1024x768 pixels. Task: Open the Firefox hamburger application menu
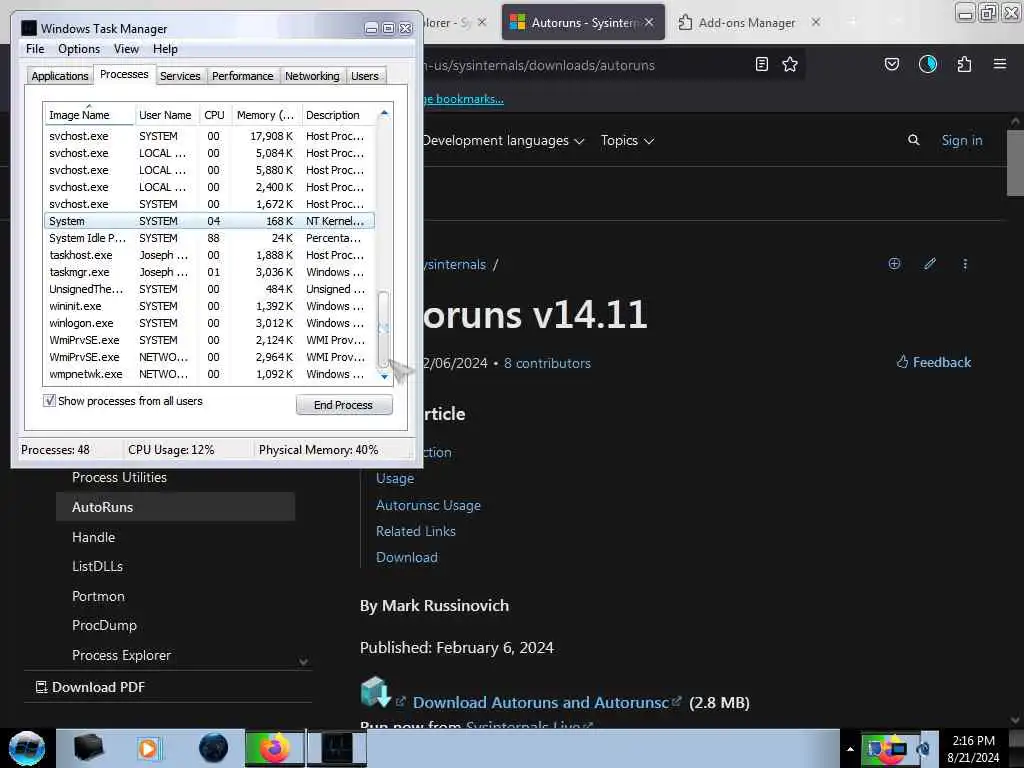pyautogui.click(x=1000, y=64)
